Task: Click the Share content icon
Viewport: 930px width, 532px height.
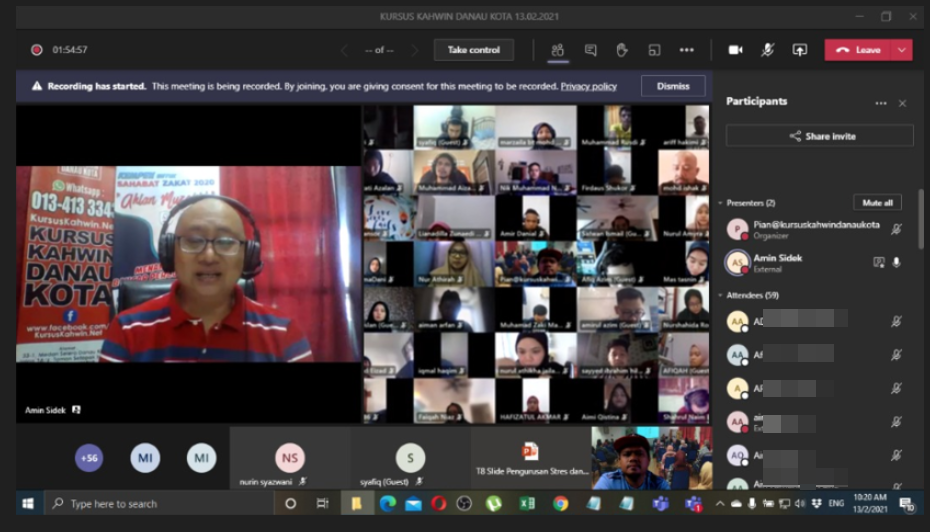Action: (800, 50)
